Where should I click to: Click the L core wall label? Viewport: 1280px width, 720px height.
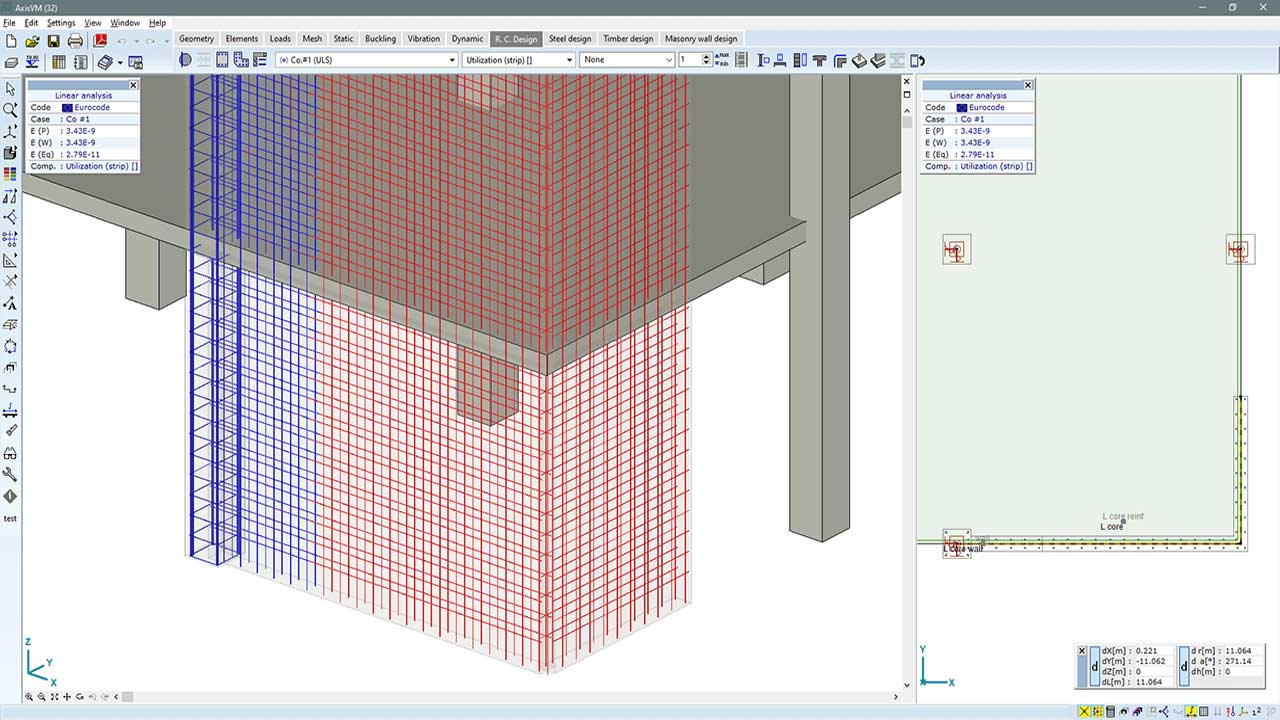[963, 549]
